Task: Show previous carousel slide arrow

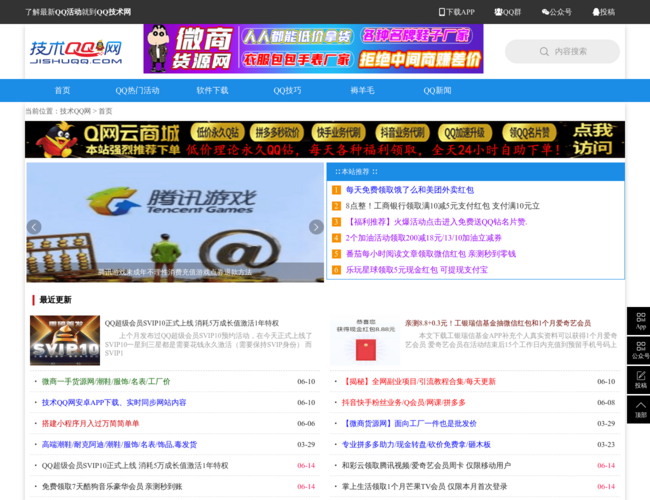Action: click(34, 227)
